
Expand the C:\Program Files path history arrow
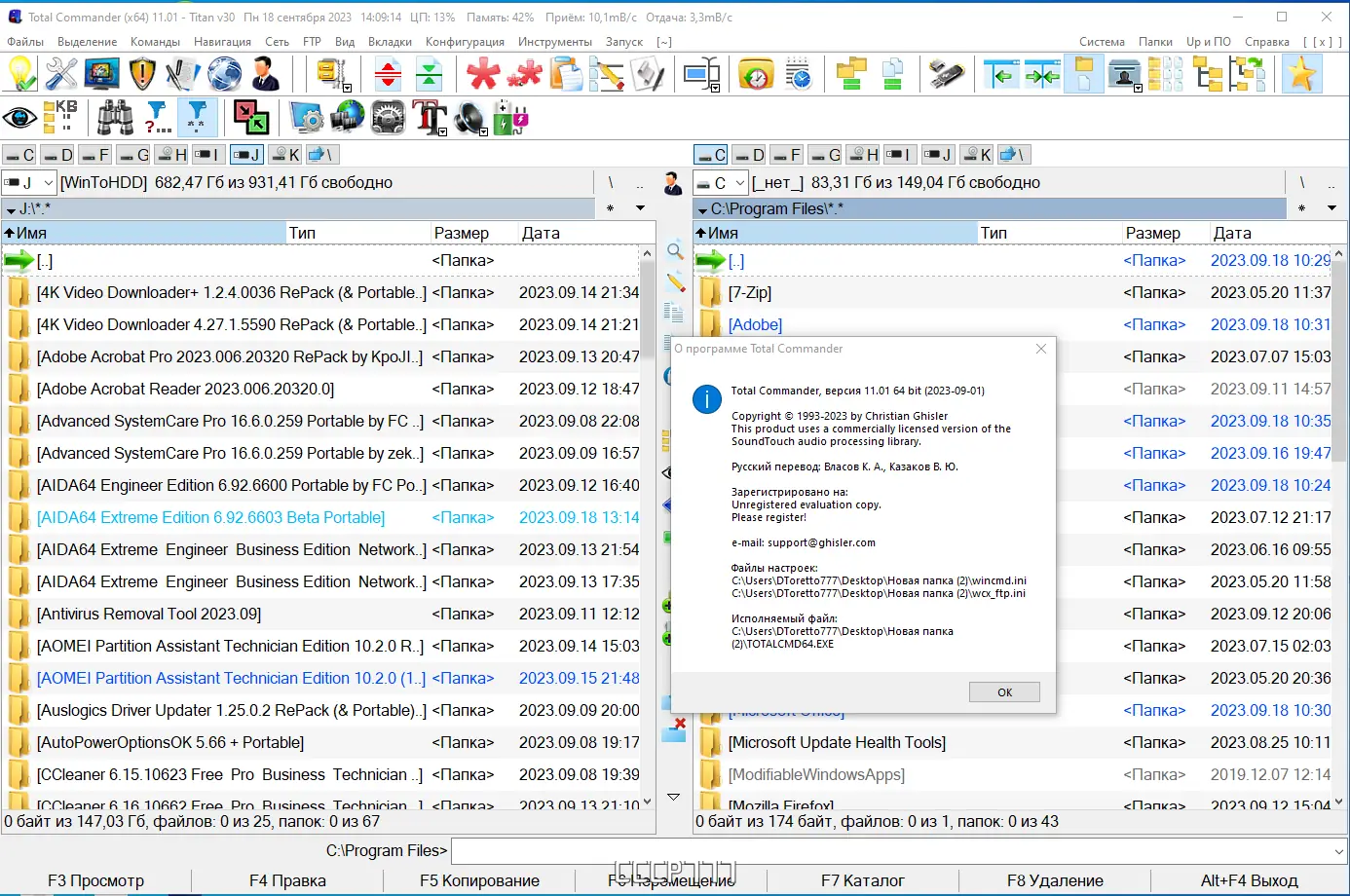(701, 209)
